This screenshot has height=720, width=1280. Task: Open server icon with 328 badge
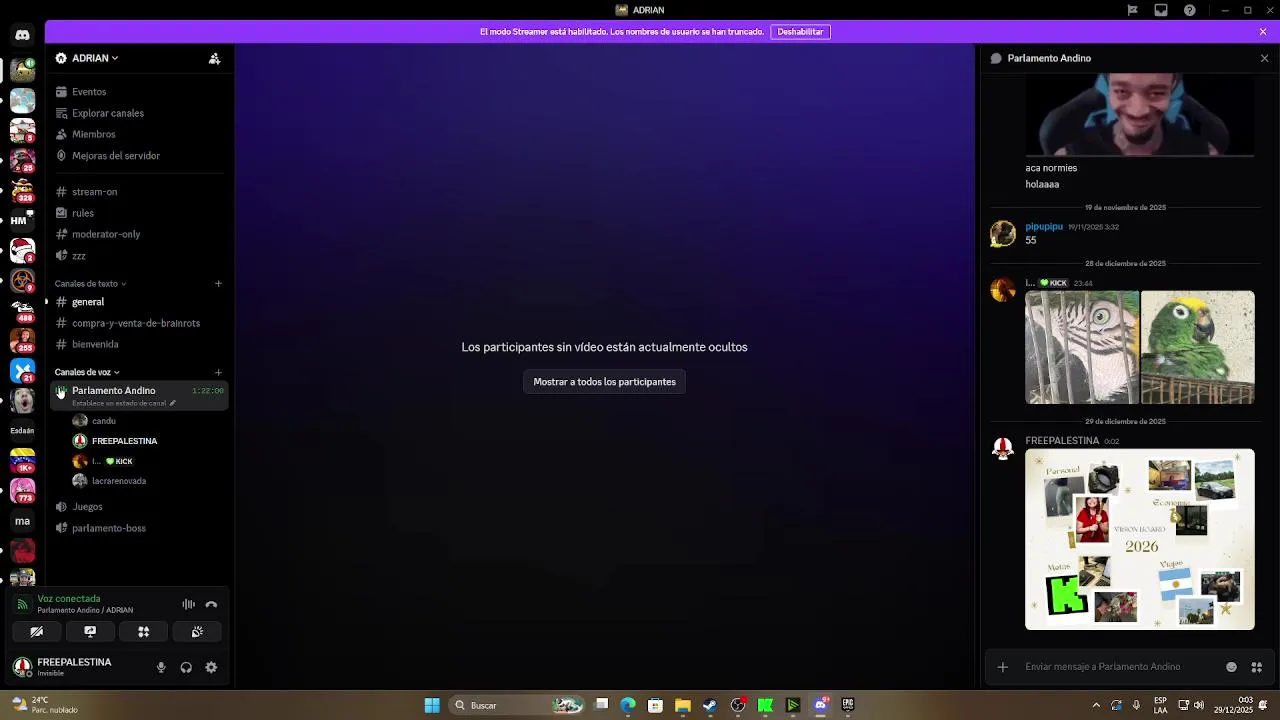point(22,190)
